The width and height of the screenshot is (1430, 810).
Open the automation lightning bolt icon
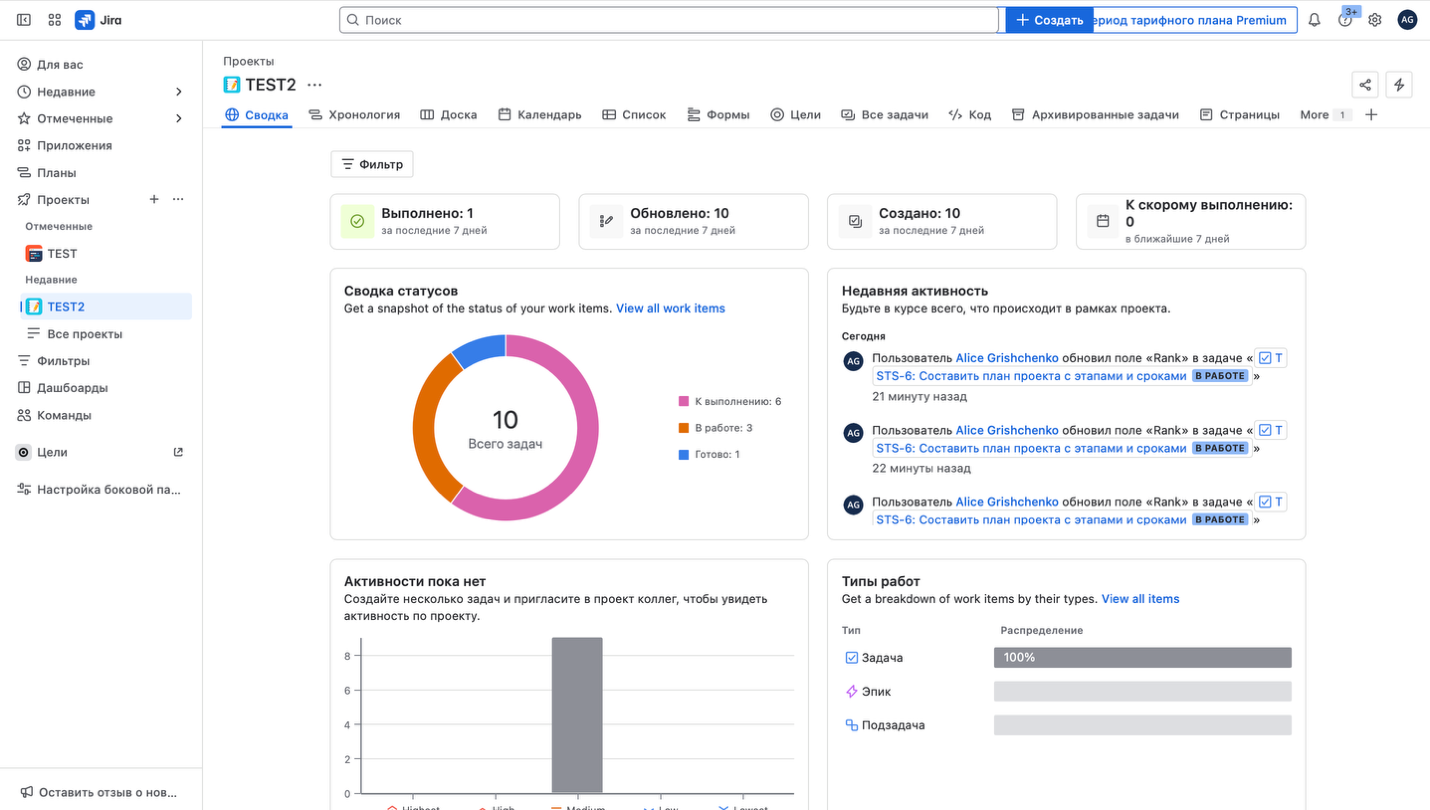(x=1399, y=85)
